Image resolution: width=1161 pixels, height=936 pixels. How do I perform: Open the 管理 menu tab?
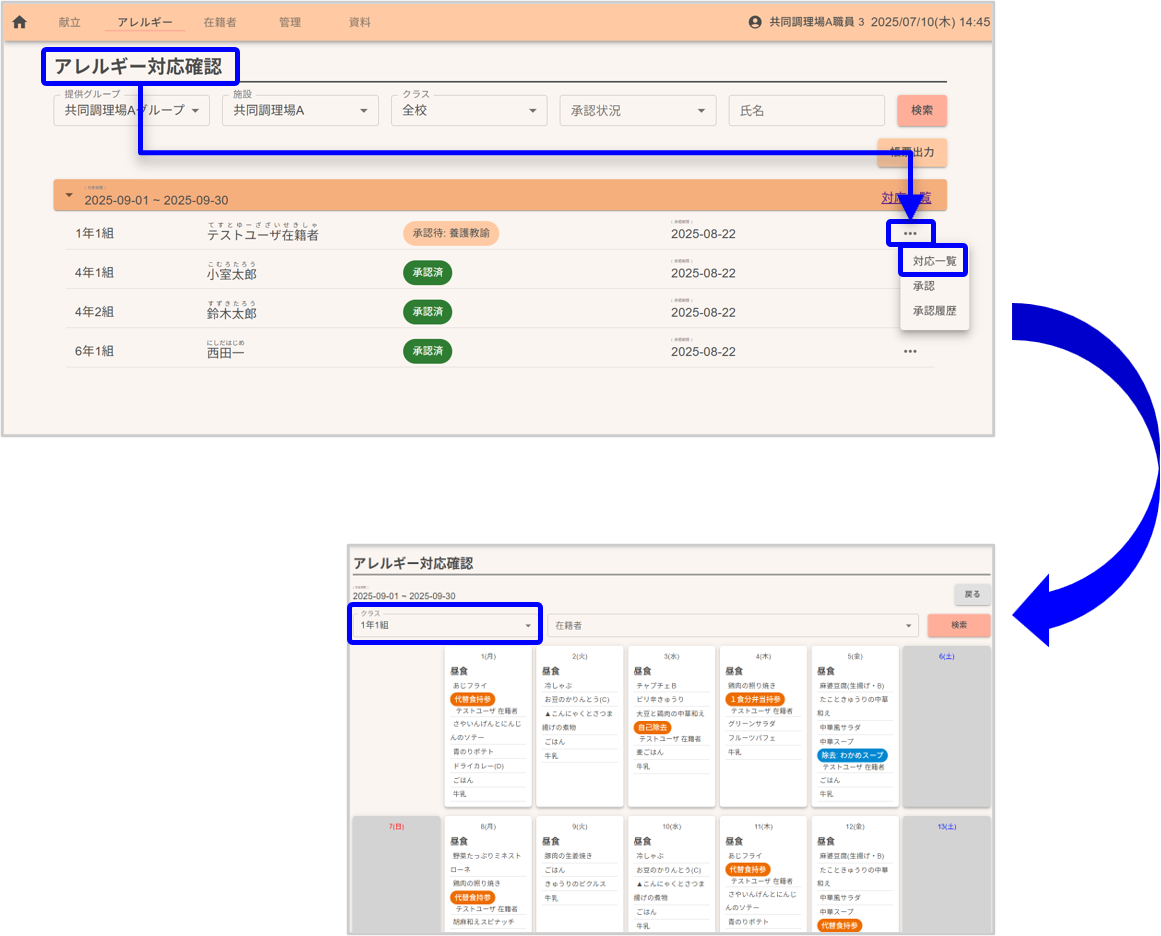click(x=290, y=22)
